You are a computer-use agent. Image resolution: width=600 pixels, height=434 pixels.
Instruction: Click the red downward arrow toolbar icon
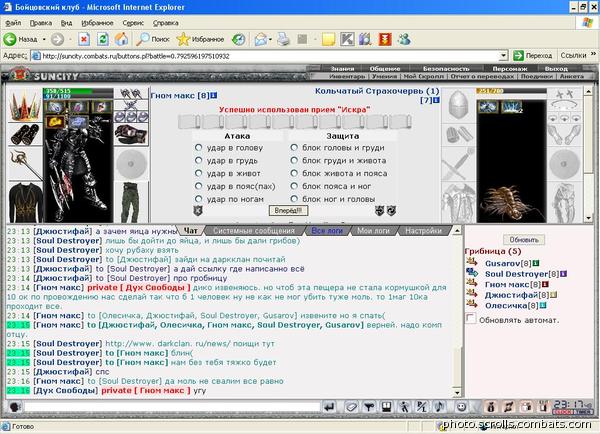point(385,39)
